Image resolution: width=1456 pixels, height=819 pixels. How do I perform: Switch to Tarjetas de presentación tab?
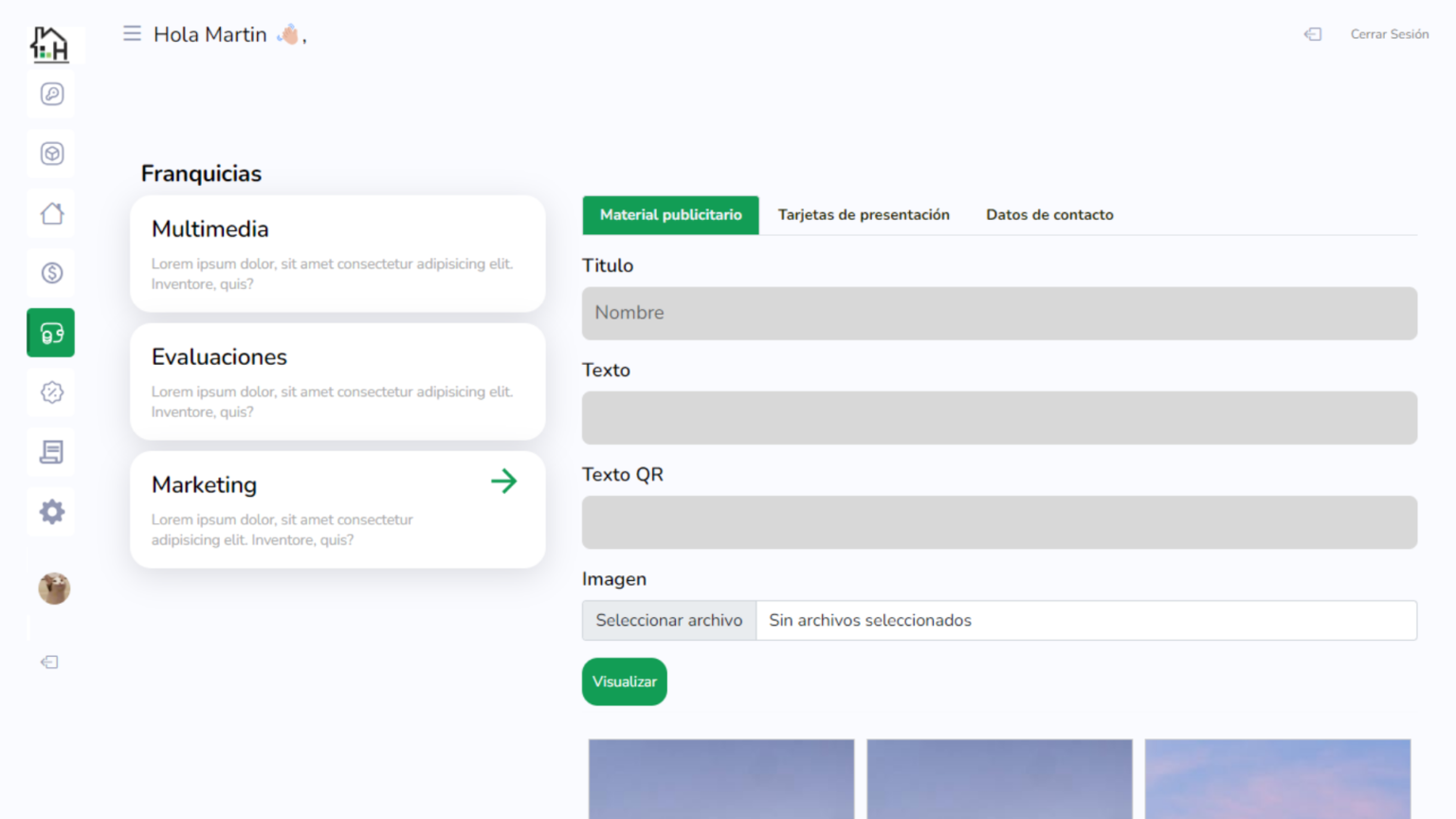pos(864,215)
